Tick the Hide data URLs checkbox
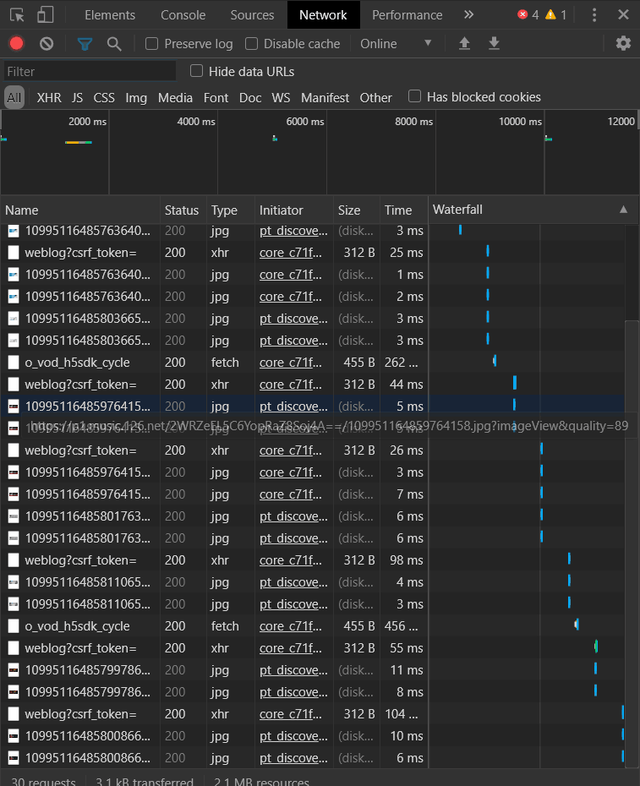This screenshot has width=640, height=786. [197, 71]
